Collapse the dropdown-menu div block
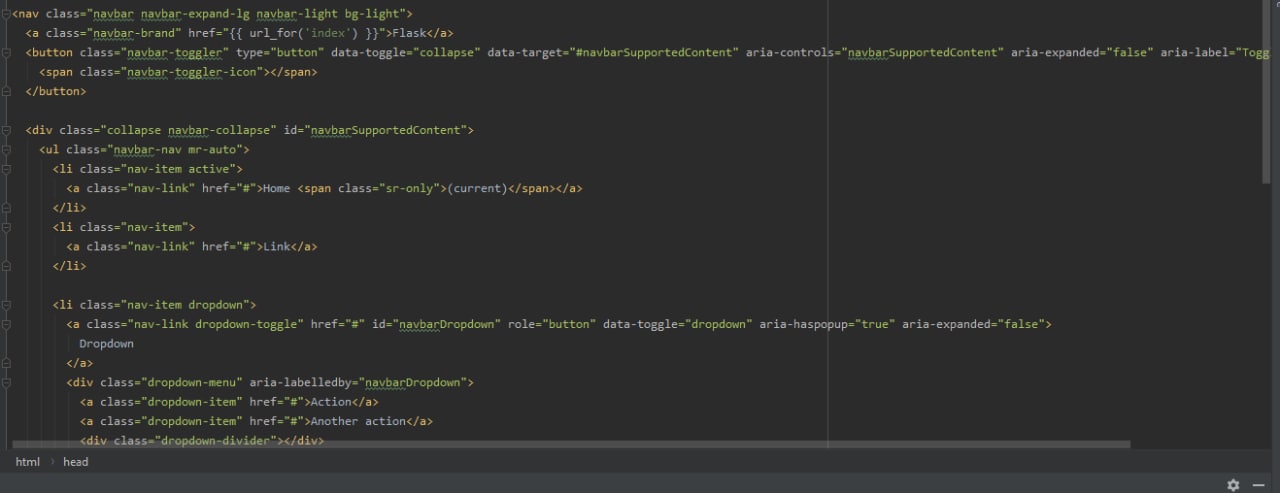This screenshot has width=1280, height=493. [6, 382]
